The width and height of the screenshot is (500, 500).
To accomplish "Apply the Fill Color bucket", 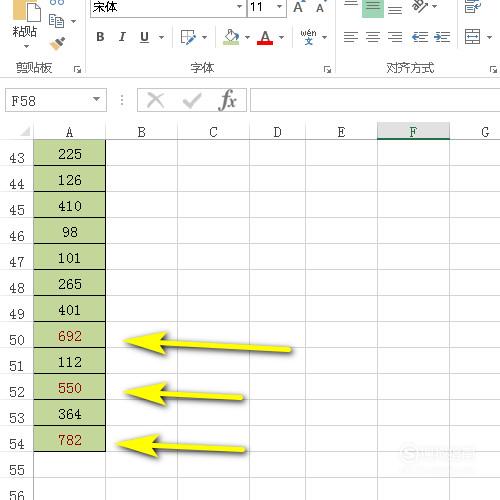I will [232, 37].
